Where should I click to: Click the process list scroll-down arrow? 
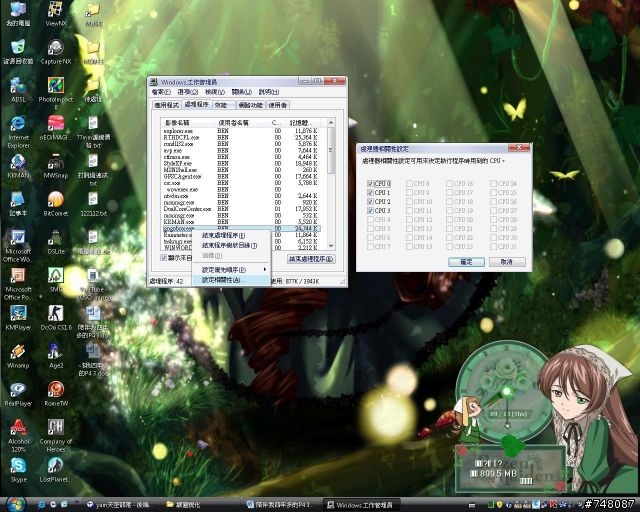click(331, 246)
